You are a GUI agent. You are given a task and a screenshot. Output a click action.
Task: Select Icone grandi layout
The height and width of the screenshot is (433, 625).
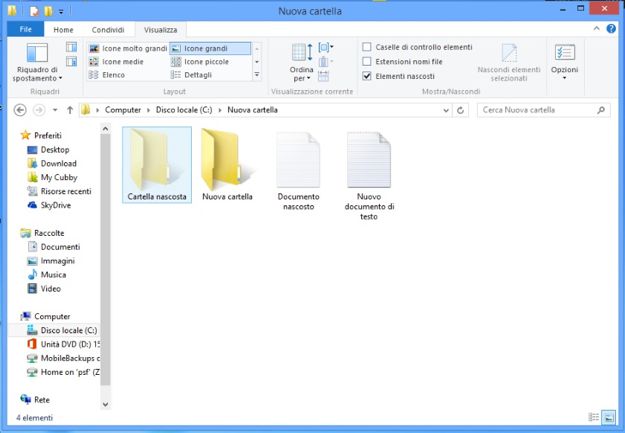tap(210, 48)
